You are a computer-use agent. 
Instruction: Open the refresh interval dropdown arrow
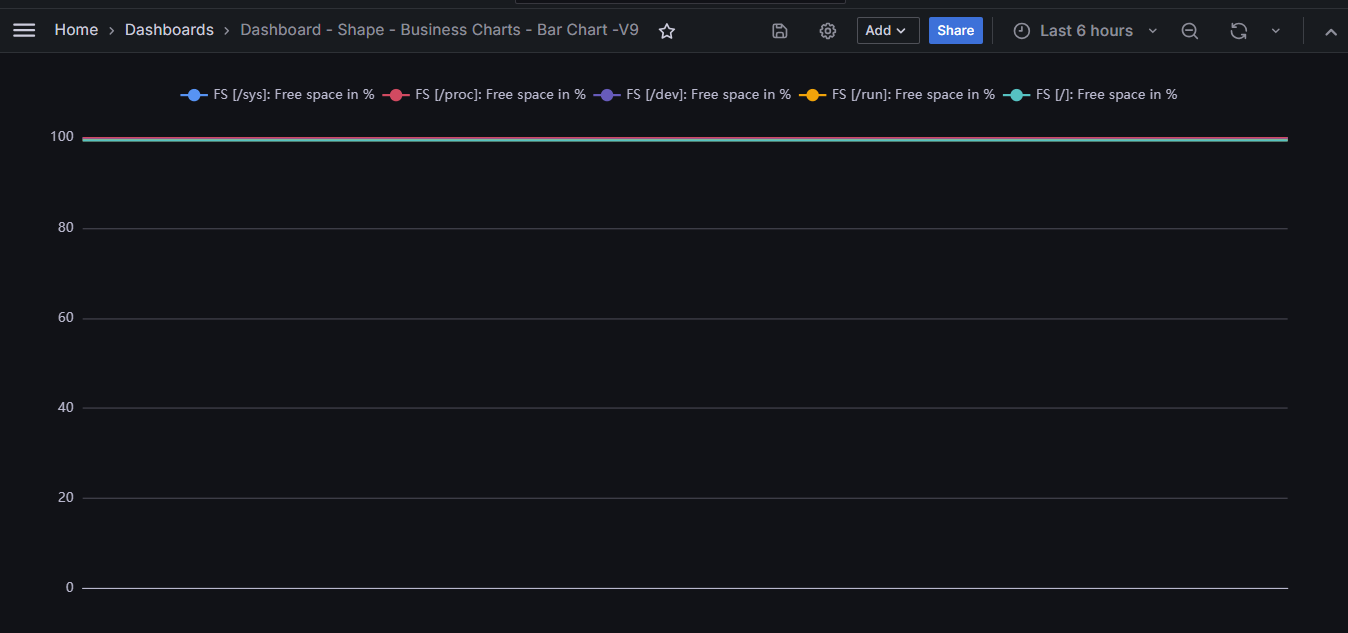1276,31
